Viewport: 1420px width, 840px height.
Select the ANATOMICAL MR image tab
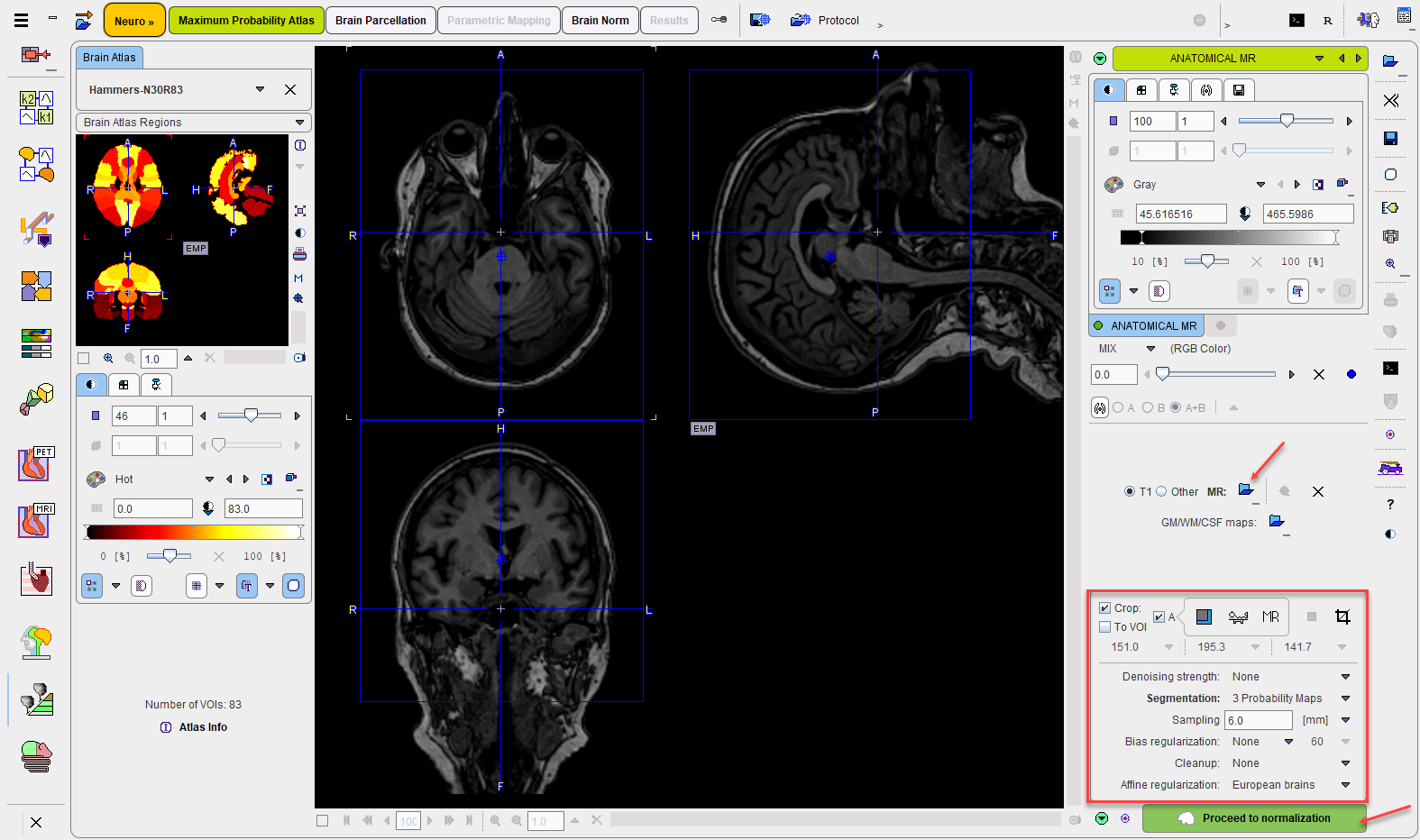pyautogui.click(x=1147, y=325)
